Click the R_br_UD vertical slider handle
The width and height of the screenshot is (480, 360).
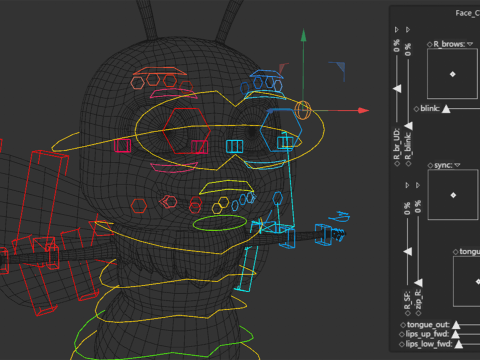(x=397, y=88)
